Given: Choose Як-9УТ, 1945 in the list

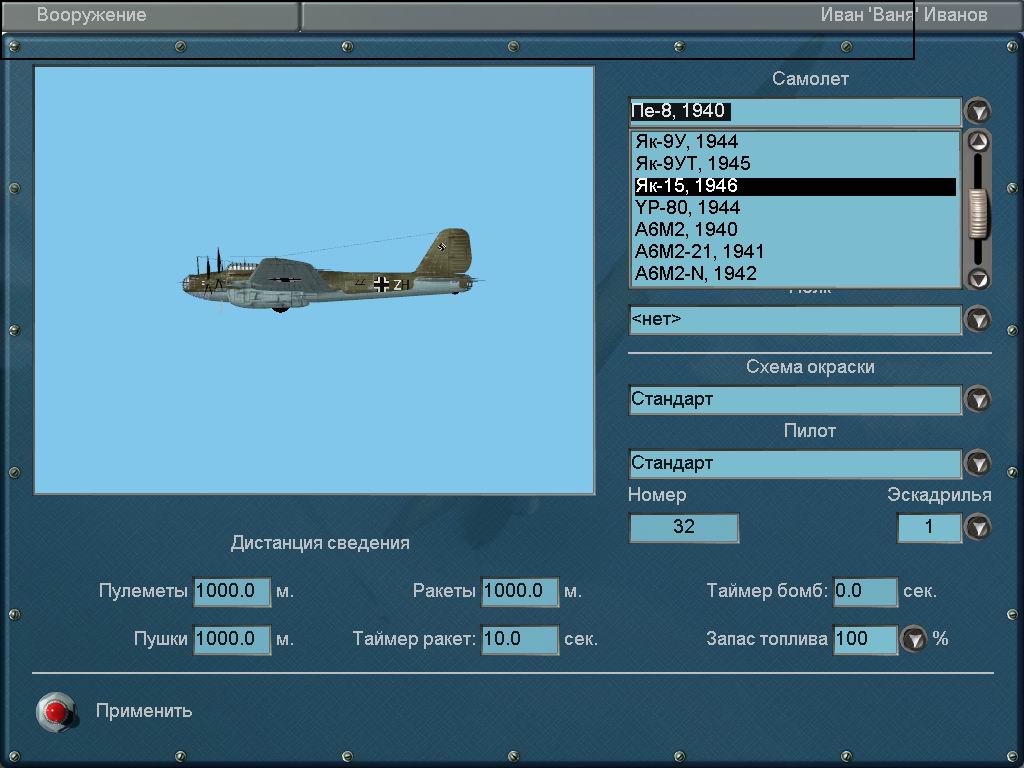Looking at the screenshot, I should (693, 164).
